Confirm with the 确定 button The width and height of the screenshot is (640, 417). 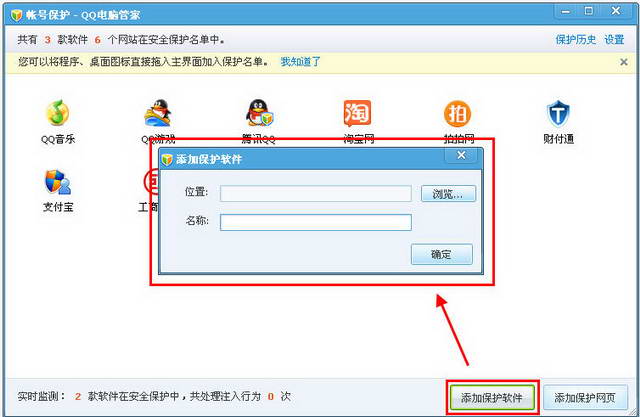[441, 255]
